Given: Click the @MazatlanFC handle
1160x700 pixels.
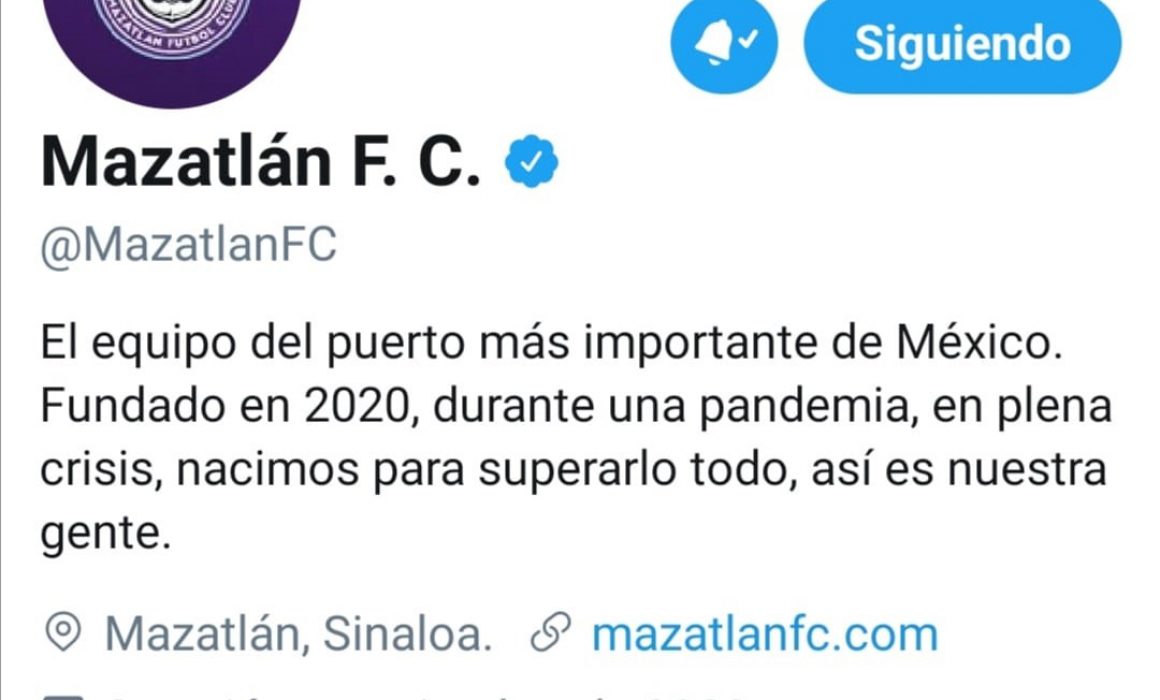Looking at the screenshot, I should (x=189, y=245).
